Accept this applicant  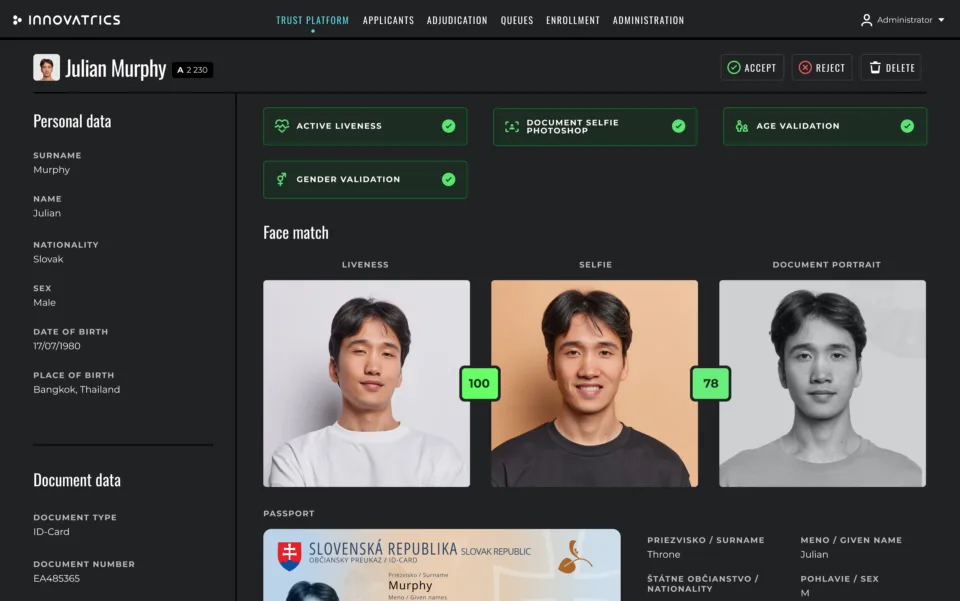point(752,67)
